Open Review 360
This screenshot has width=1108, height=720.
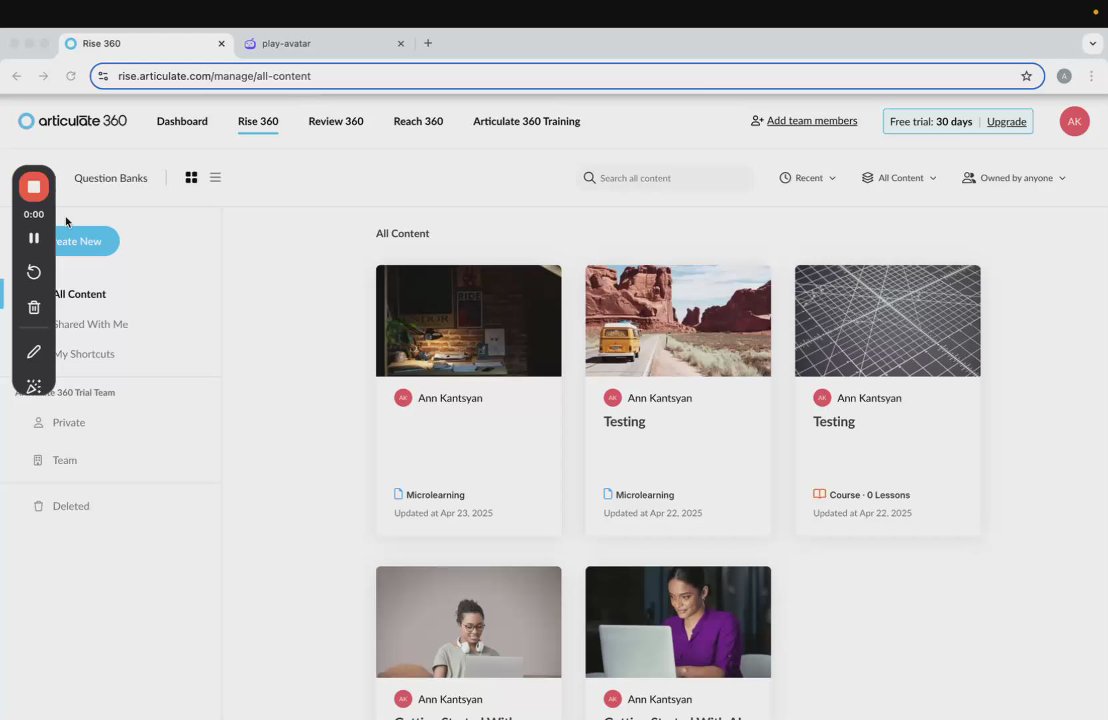coord(336,122)
